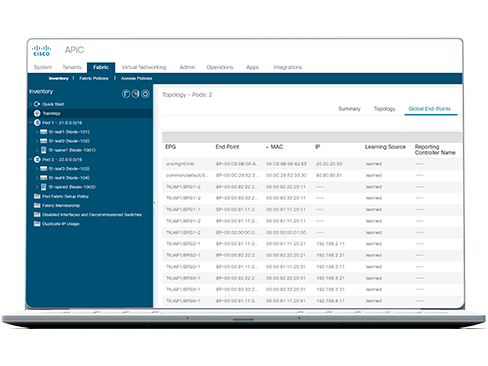This screenshot has width=488, height=366.
Task: Click the rightmost round icon beside Inventory heading
Action: (x=145, y=94)
